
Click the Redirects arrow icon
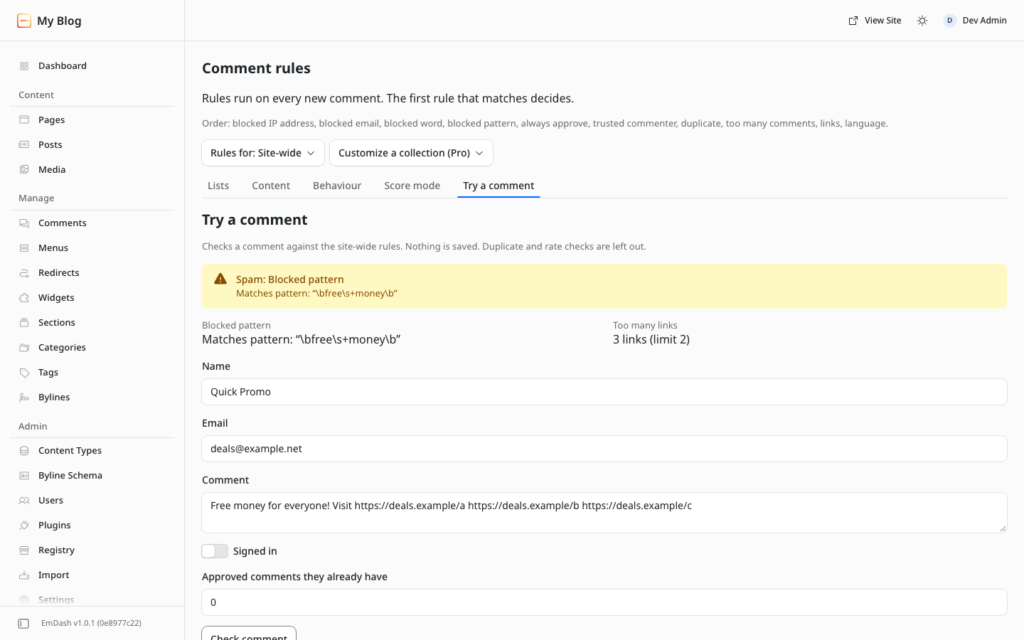24,272
